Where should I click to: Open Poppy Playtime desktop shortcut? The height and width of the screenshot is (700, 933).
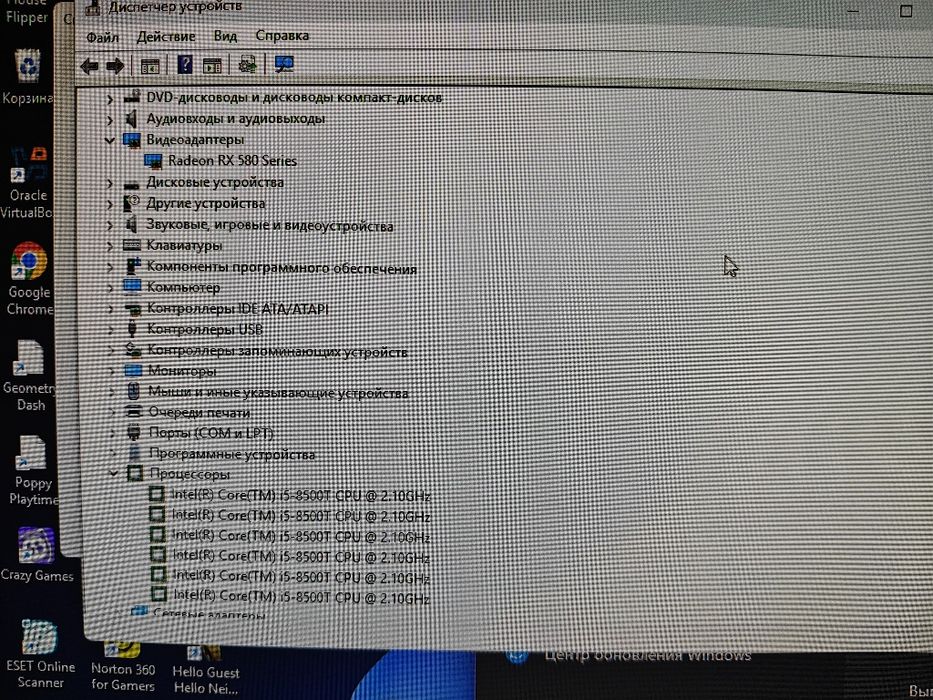[x=32, y=471]
